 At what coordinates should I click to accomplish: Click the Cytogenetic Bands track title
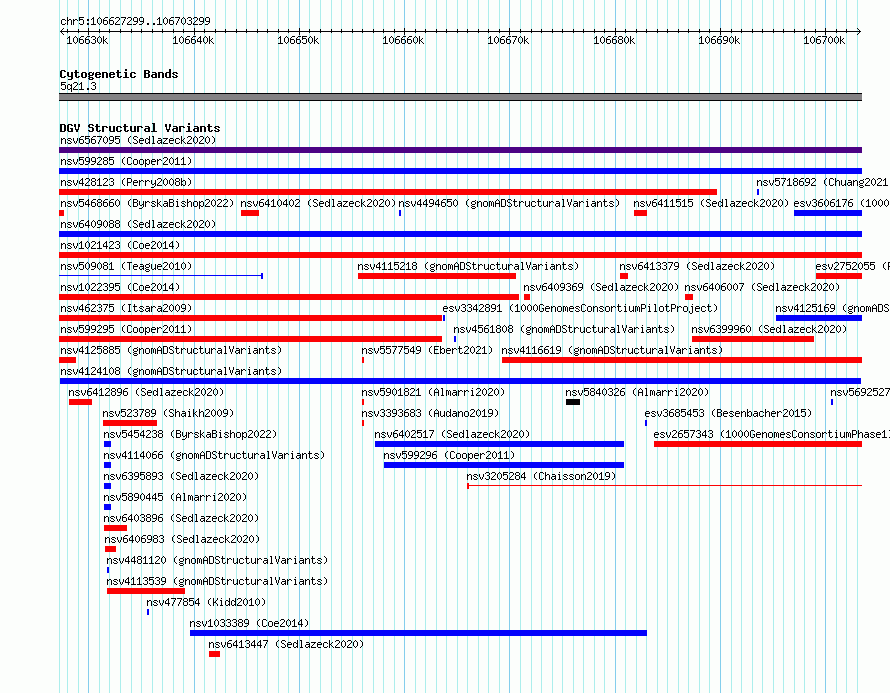coord(119,74)
